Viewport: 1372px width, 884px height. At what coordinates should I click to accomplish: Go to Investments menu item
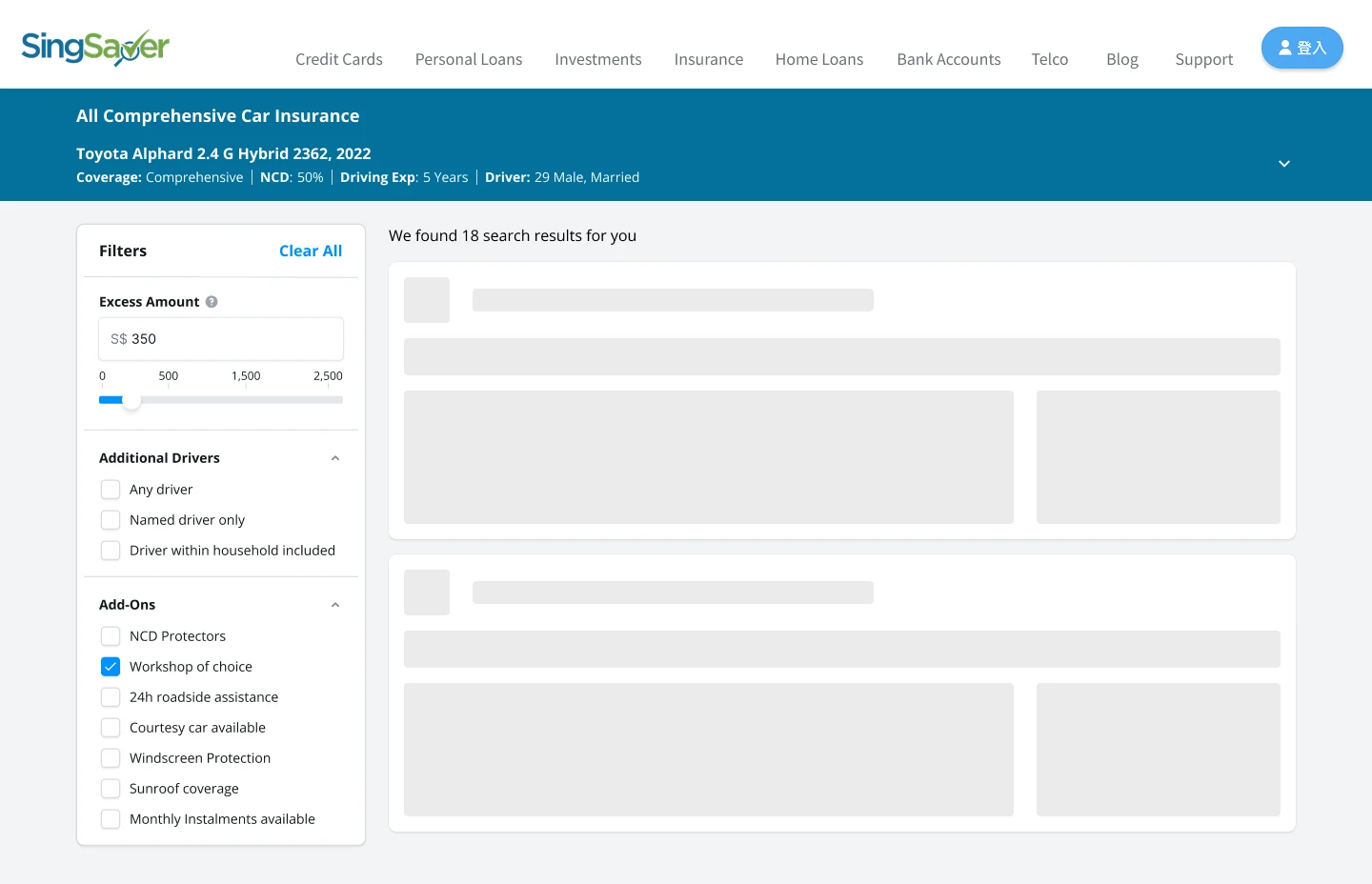pos(598,59)
